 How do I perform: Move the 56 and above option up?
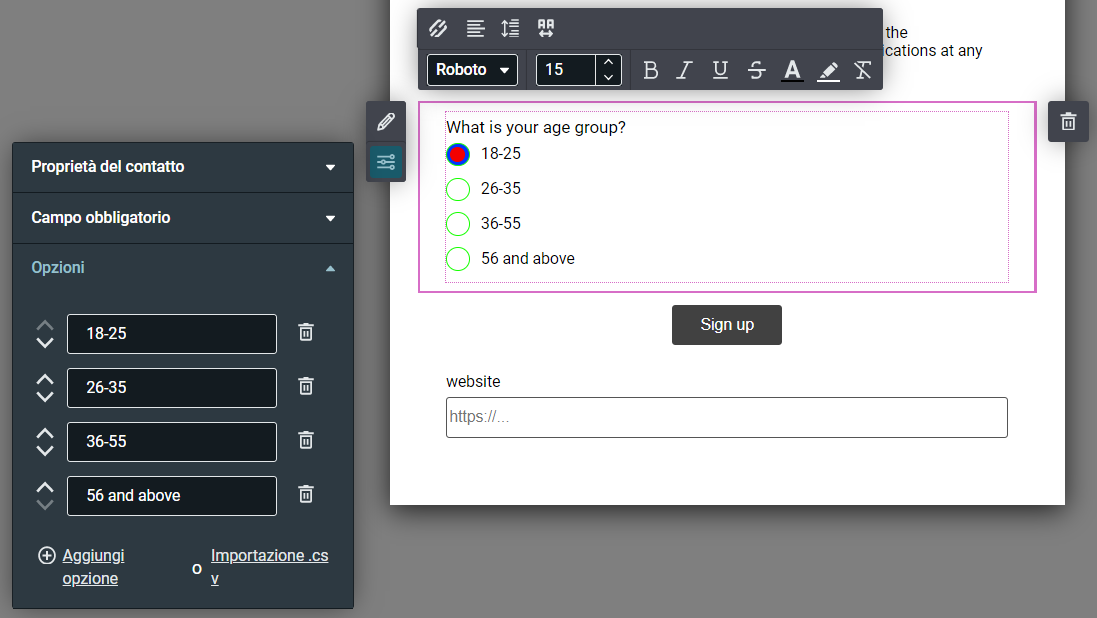(x=45, y=486)
